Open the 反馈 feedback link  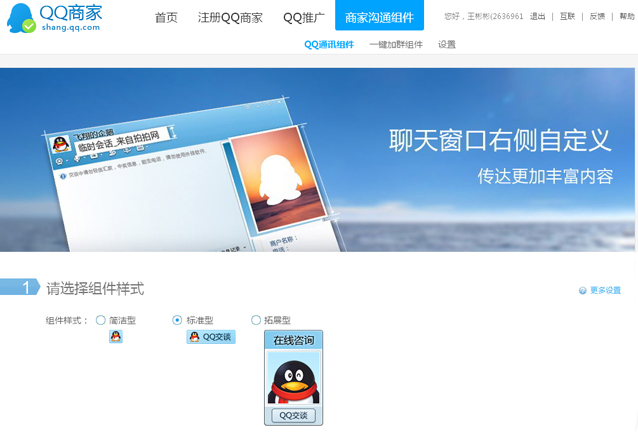(597, 16)
